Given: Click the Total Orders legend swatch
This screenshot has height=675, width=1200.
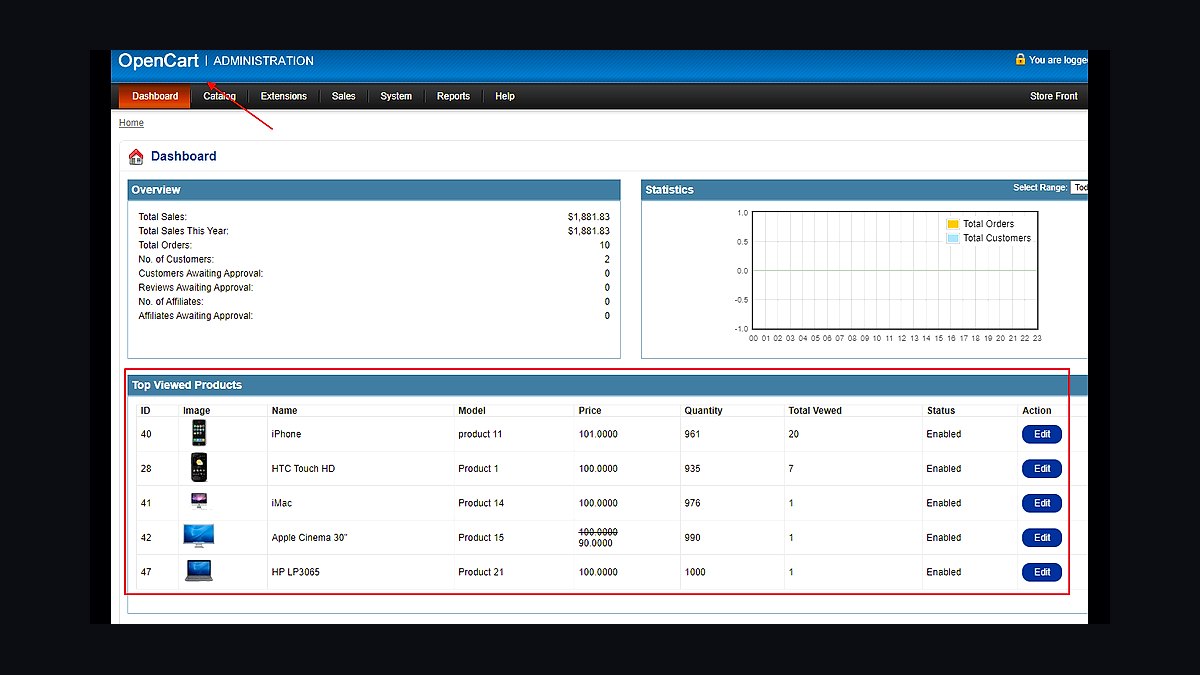Looking at the screenshot, I should click(953, 224).
